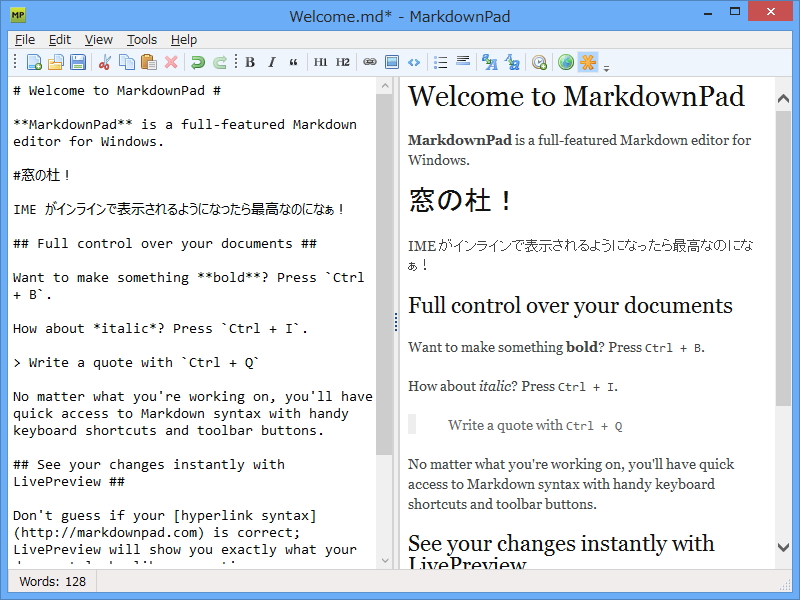The height and width of the screenshot is (600, 800).
Task: Undo the last edit with the undo icon
Action: 196,62
